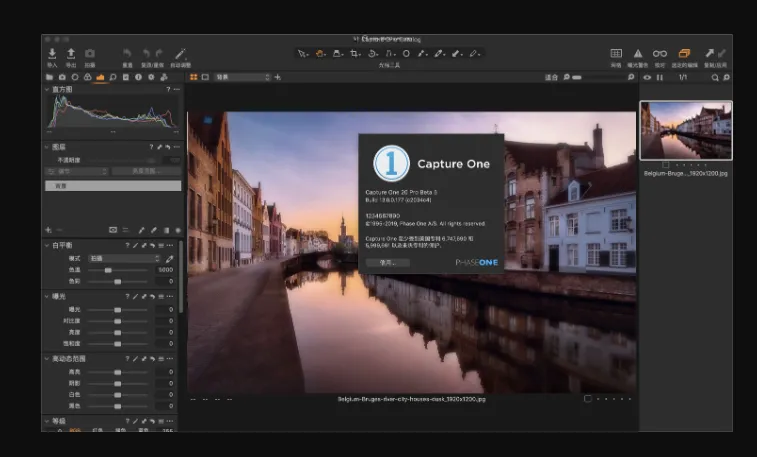Viewport: 757px width, 457px height.
Task: Switch viewer to multi-view grid mode
Action: pos(194,77)
